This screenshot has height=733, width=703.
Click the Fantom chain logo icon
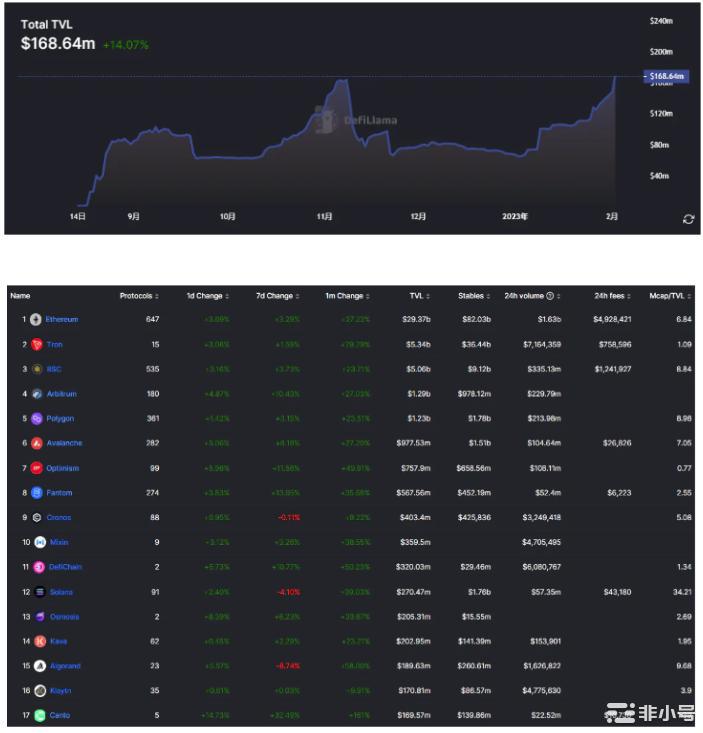(x=37, y=493)
